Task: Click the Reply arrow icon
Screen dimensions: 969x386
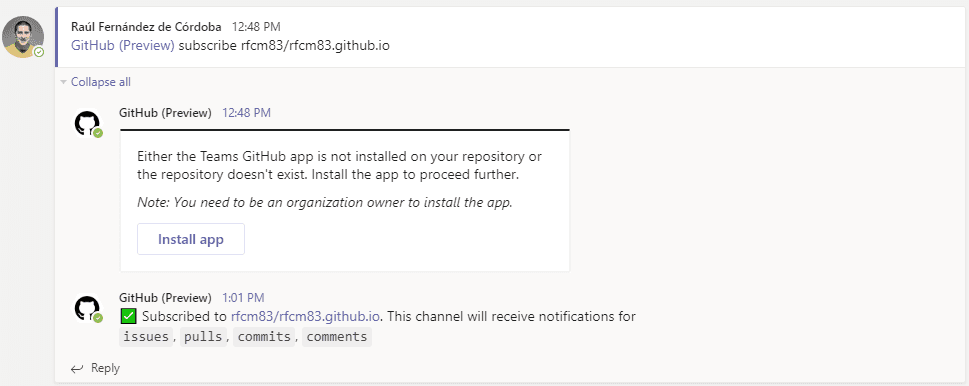Action: click(x=77, y=369)
